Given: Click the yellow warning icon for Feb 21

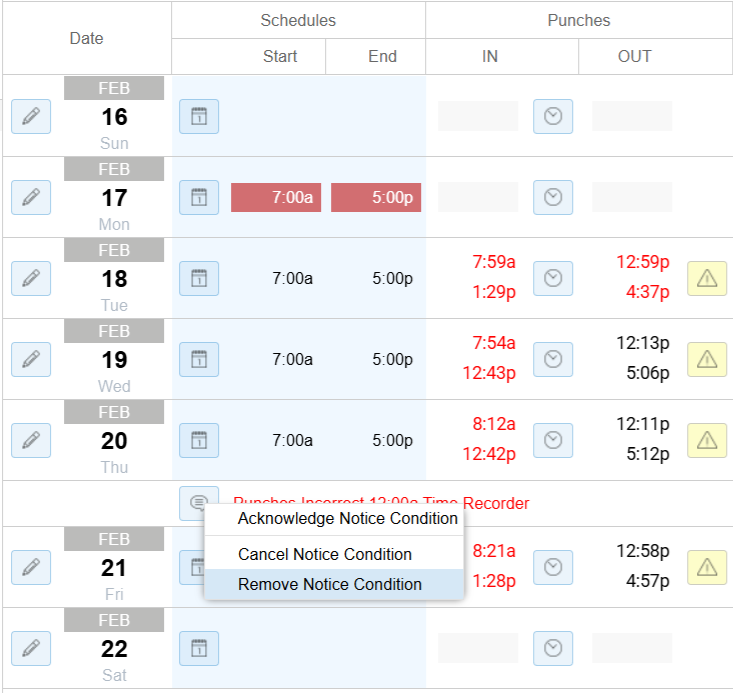Looking at the screenshot, I should click(707, 567).
